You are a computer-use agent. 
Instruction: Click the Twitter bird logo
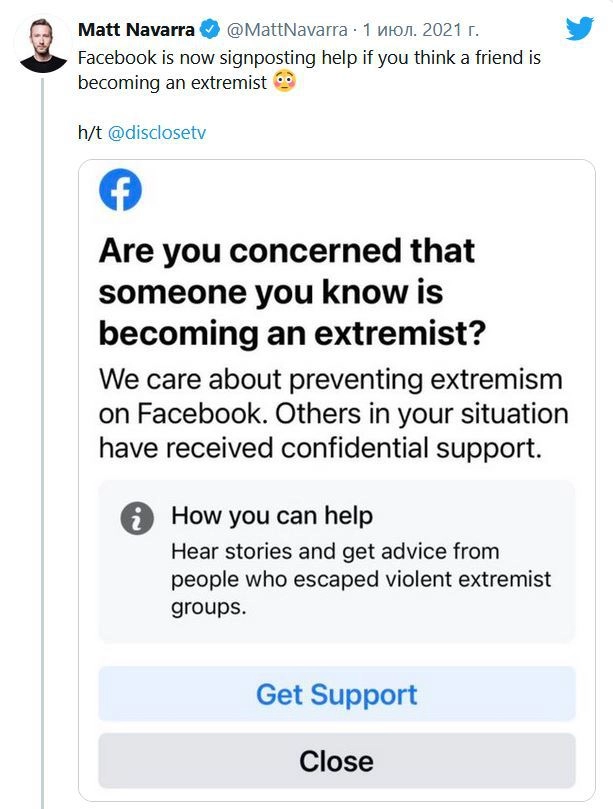click(579, 29)
